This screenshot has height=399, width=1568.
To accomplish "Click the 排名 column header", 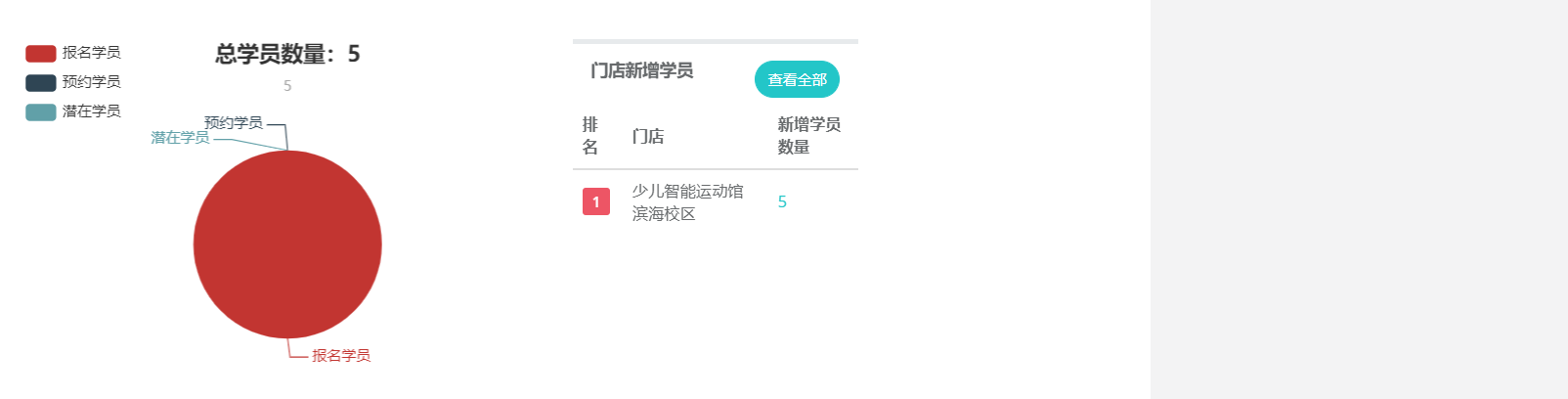I will 590,136.
